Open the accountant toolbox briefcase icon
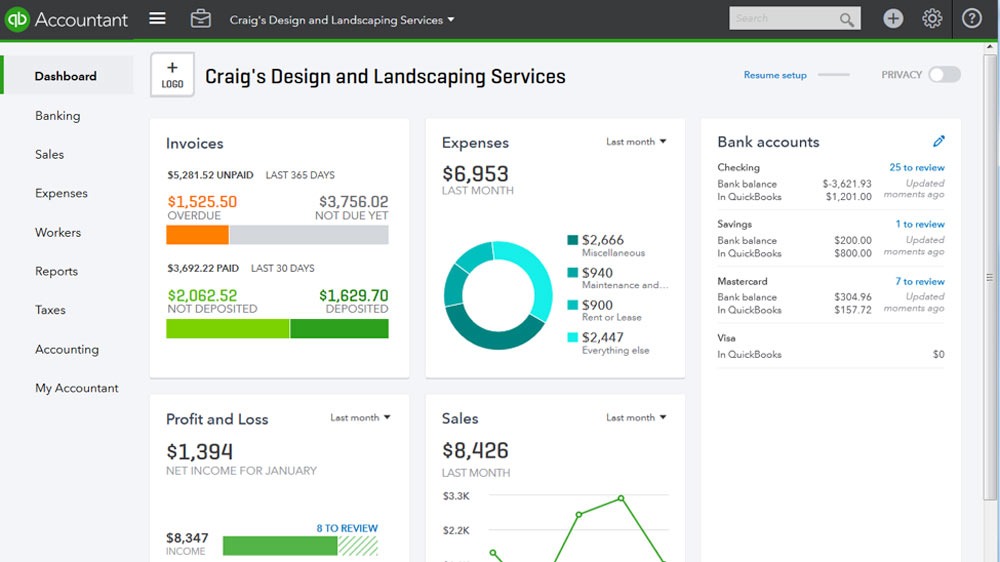Image resolution: width=1000 pixels, height=562 pixels. click(x=200, y=19)
